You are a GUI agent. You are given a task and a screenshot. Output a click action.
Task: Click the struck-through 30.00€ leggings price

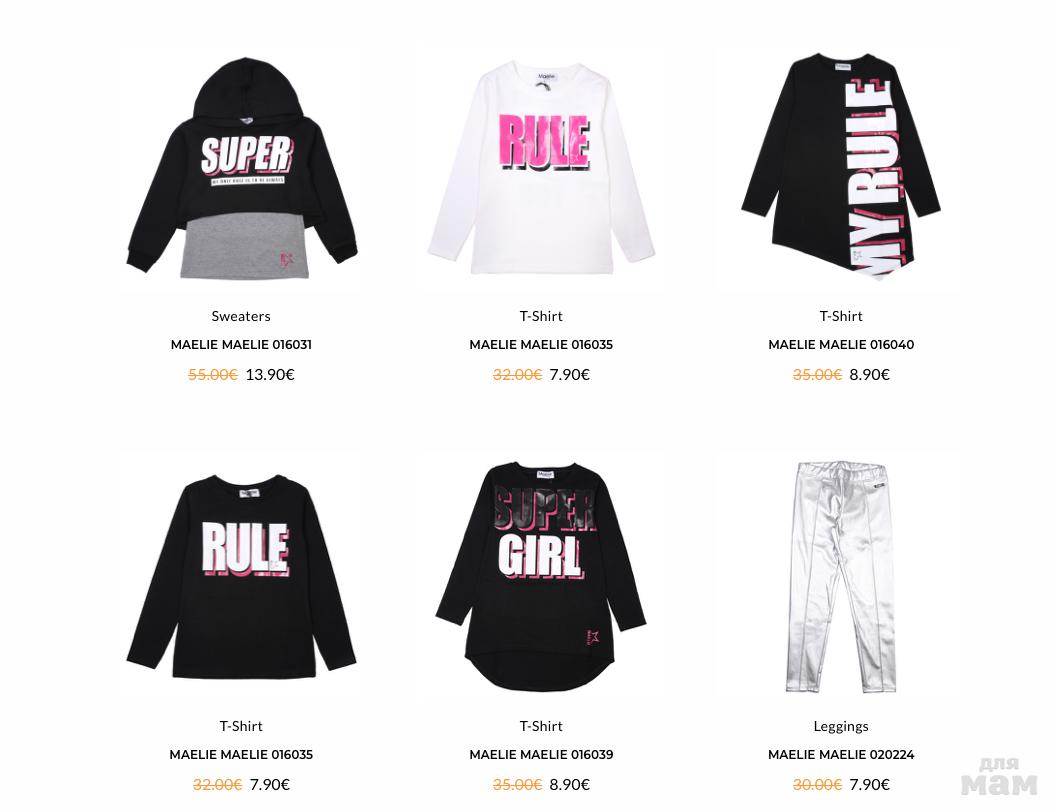click(x=817, y=785)
